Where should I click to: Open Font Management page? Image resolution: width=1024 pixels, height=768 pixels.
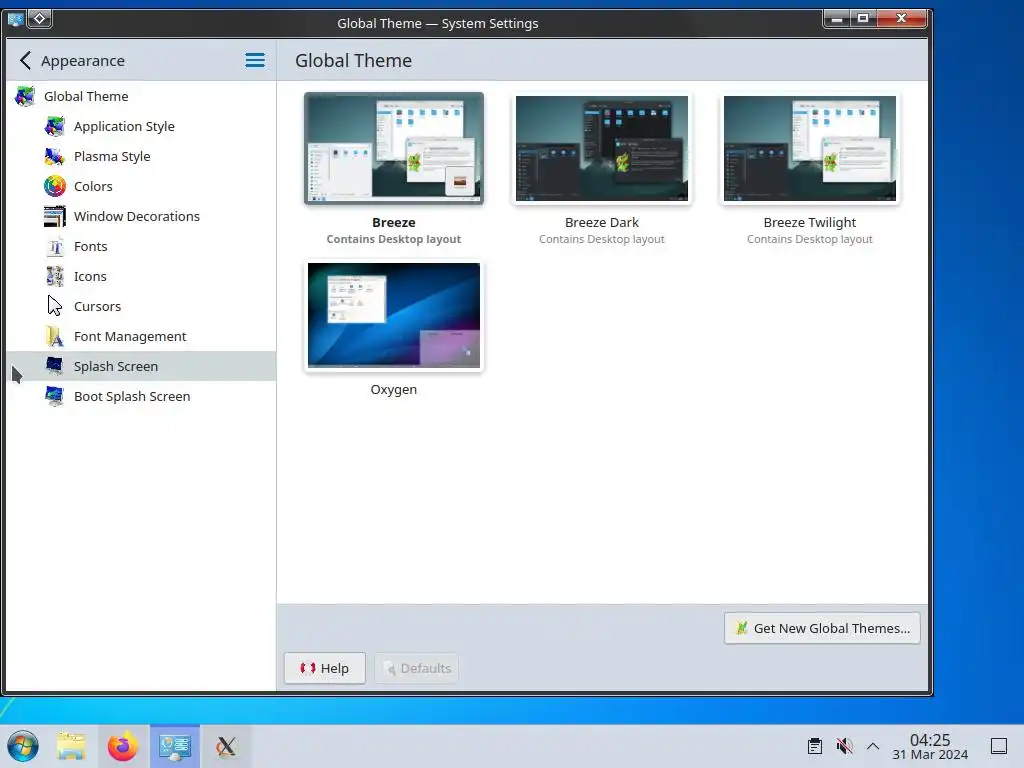click(140, 336)
